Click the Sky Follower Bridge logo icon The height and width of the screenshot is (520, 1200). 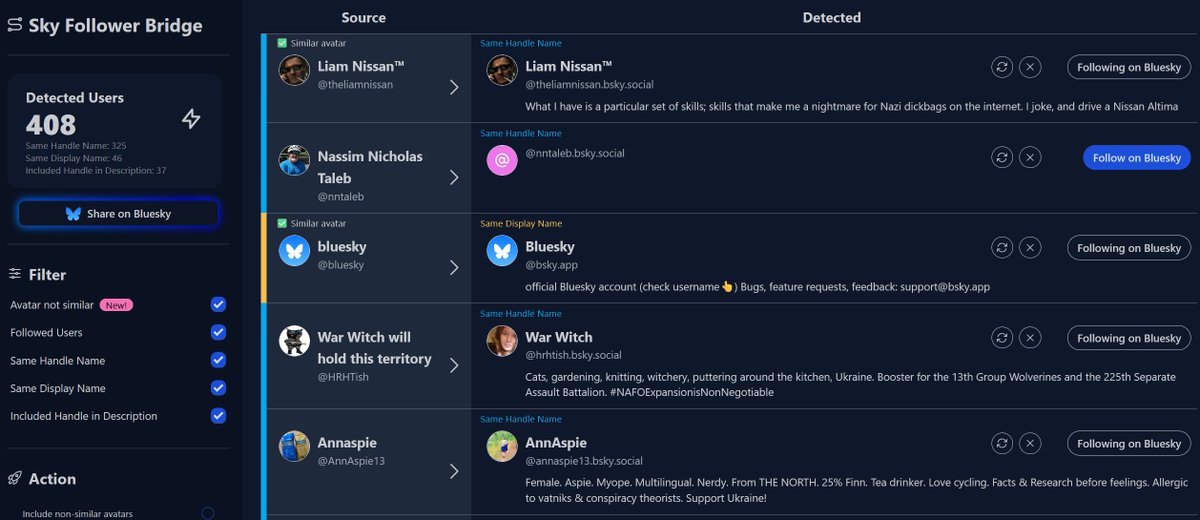(x=14, y=26)
